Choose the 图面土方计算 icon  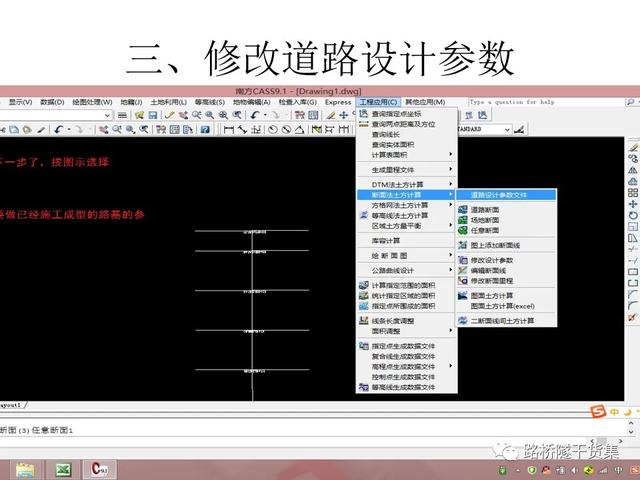click(x=462, y=296)
